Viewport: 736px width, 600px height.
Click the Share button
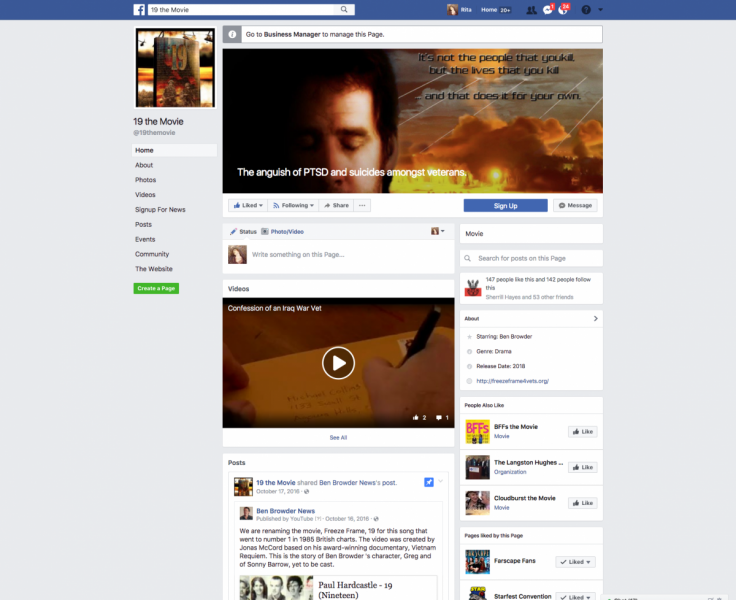point(336,206)
